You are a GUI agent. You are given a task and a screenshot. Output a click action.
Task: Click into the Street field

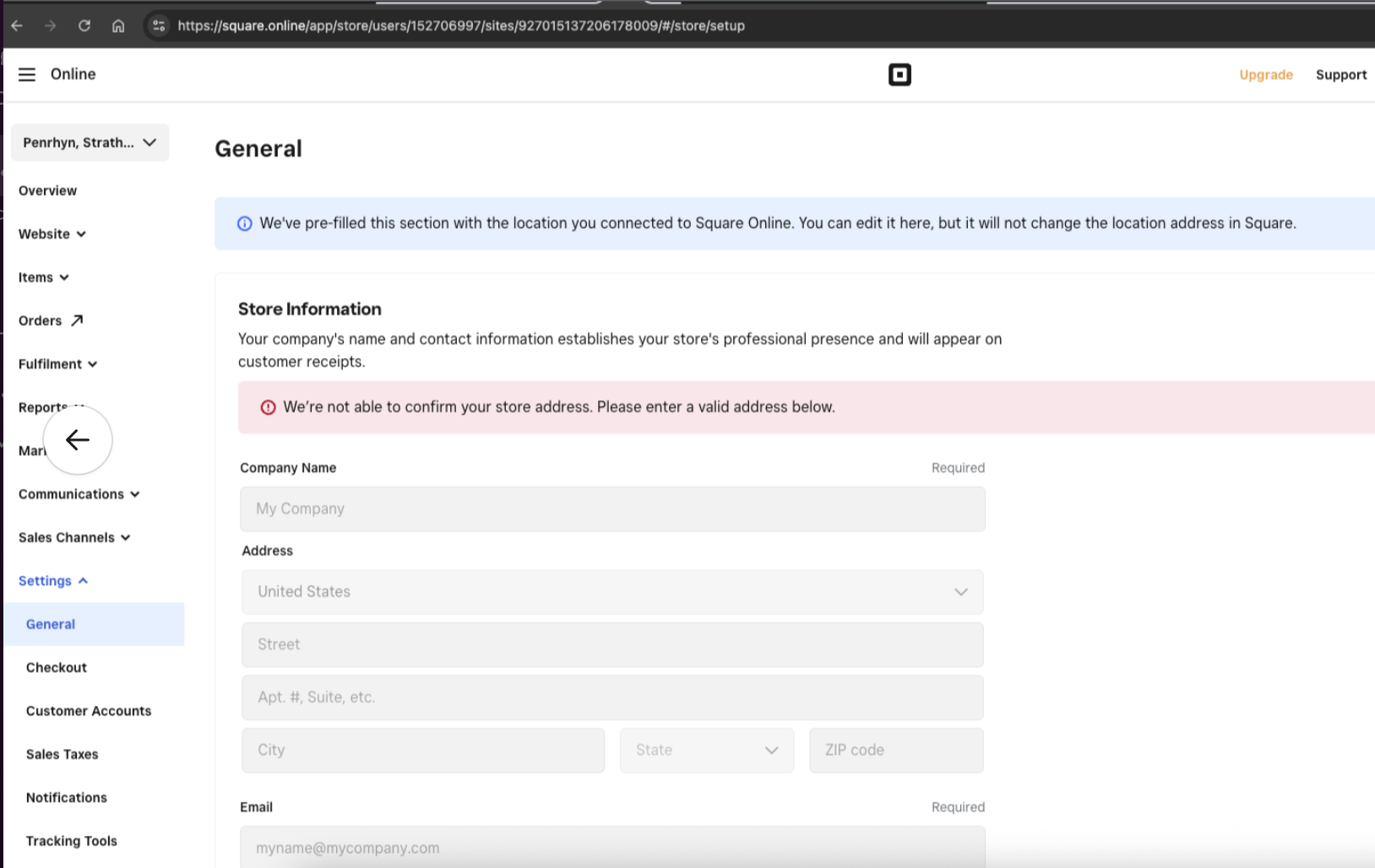pyautogui.click(x=612, y=645)
